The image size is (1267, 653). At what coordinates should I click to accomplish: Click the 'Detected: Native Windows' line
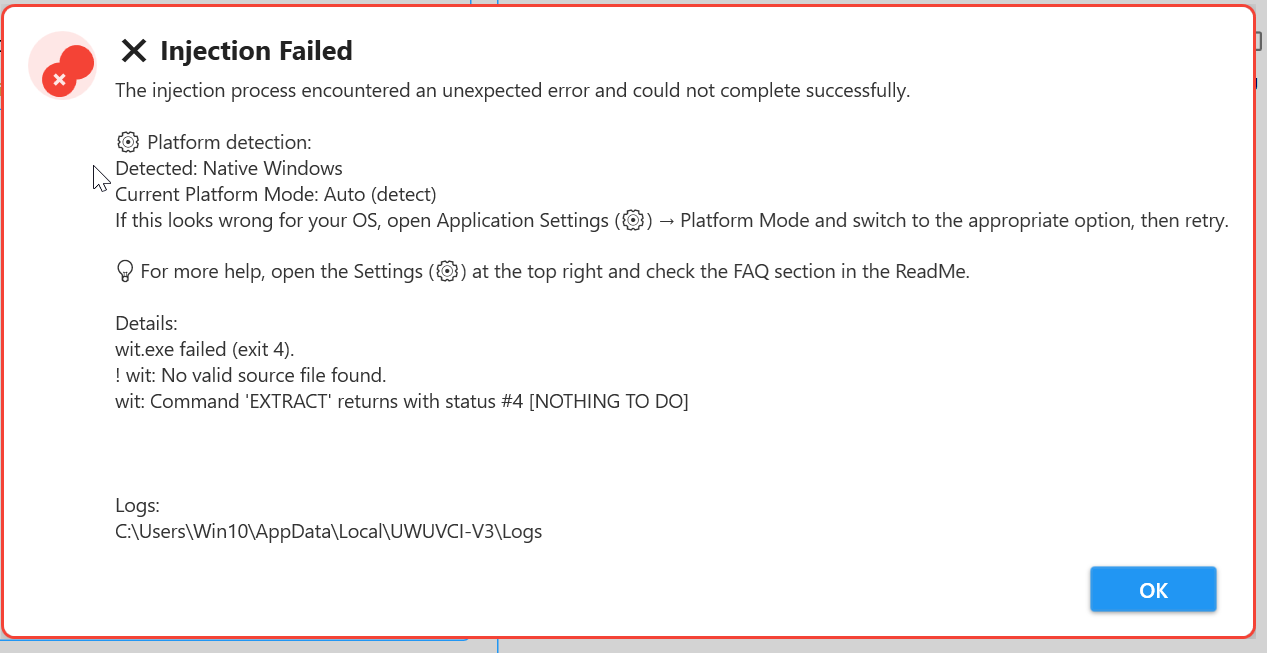(x=229, y=168)
